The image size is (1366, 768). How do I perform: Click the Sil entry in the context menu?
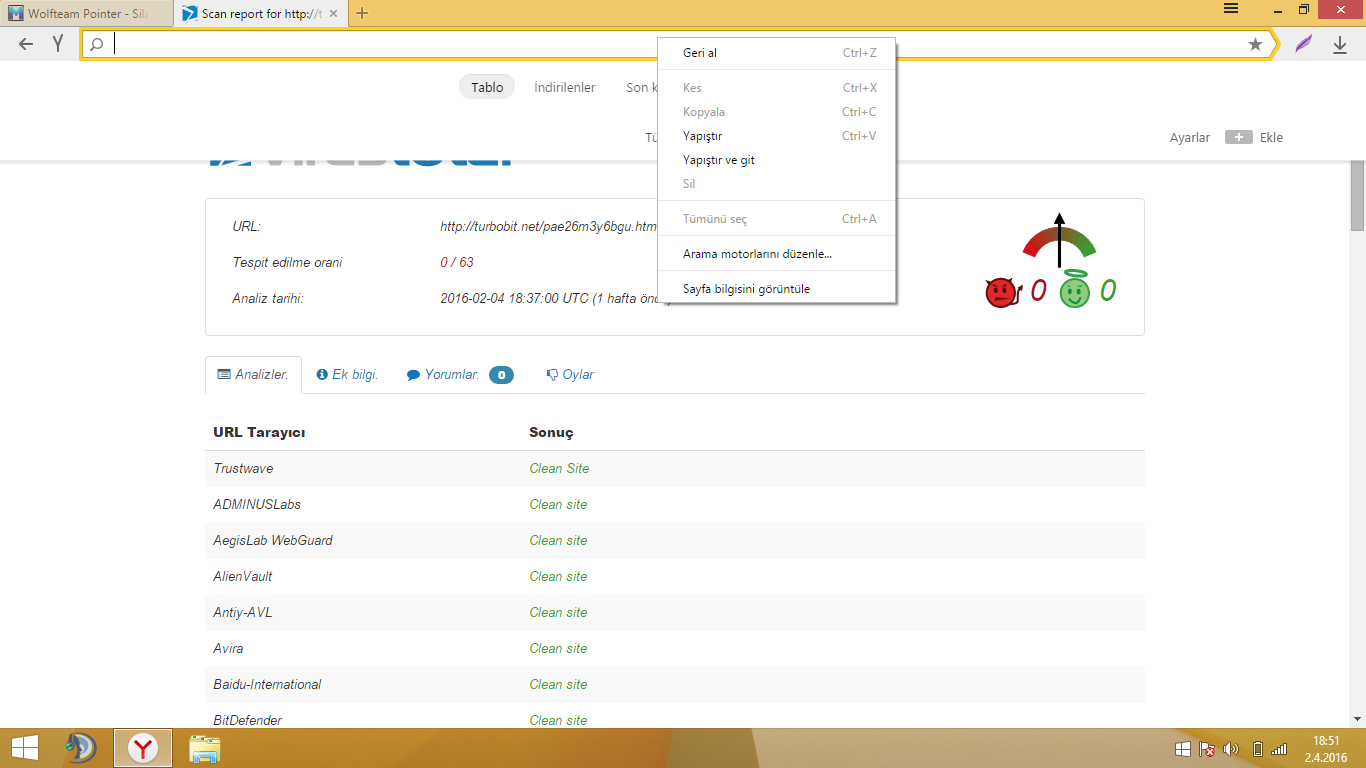tap(777, 184)
